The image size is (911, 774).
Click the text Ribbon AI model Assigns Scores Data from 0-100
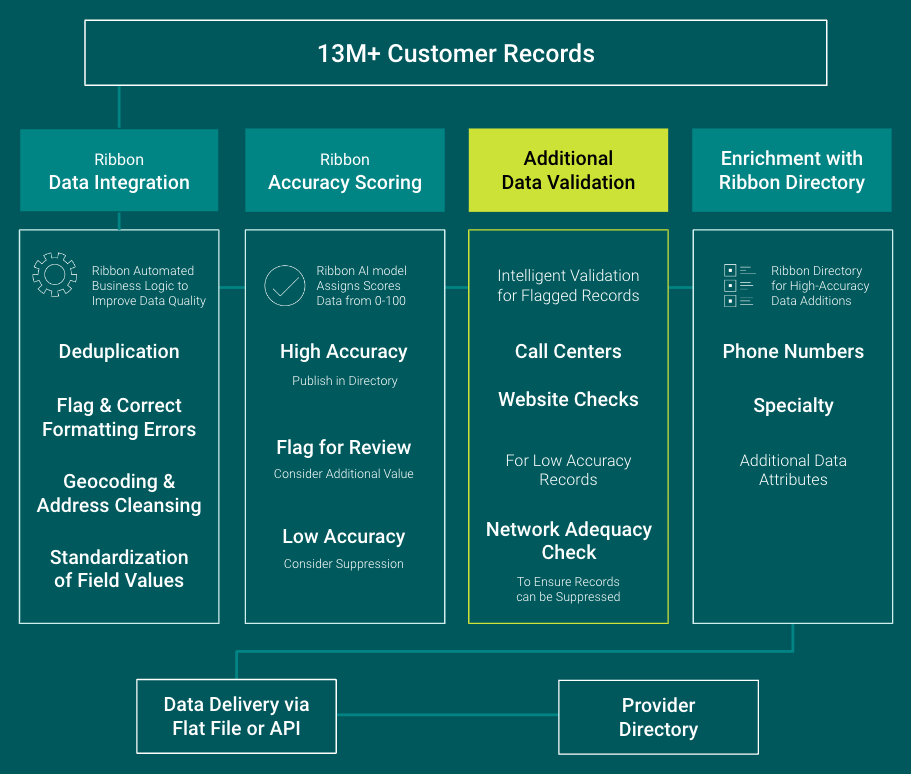[361, 285]
